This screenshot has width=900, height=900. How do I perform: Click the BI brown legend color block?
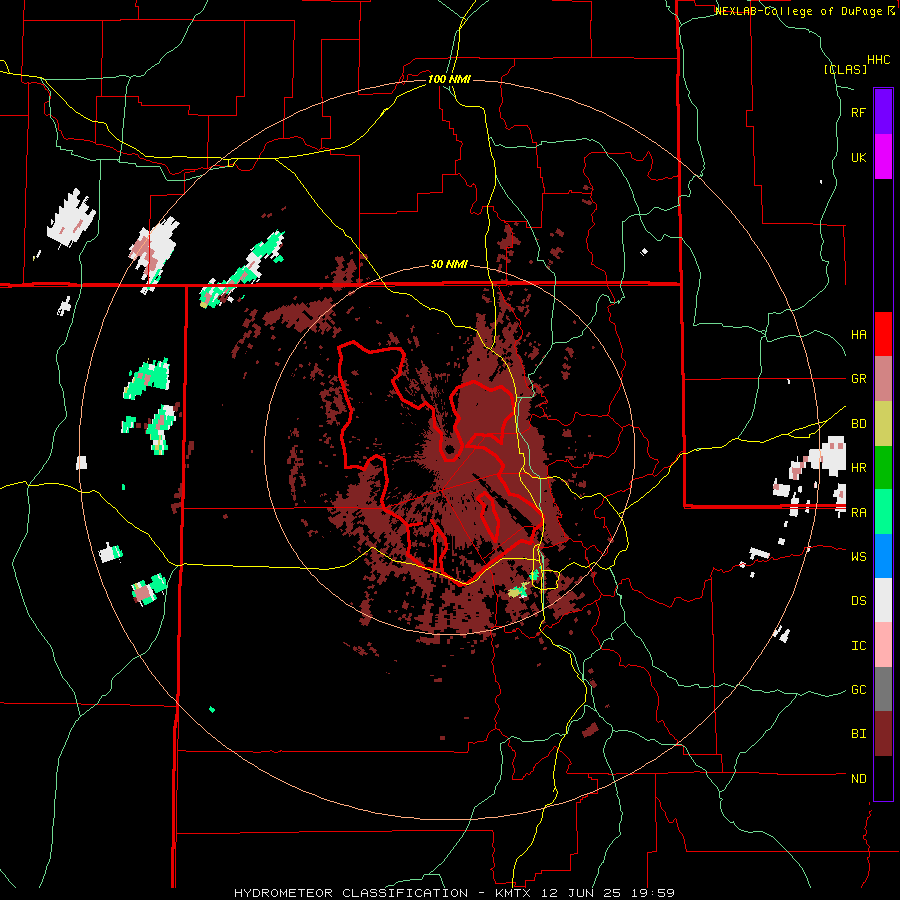pyautogui.click(x=883, y=734)
